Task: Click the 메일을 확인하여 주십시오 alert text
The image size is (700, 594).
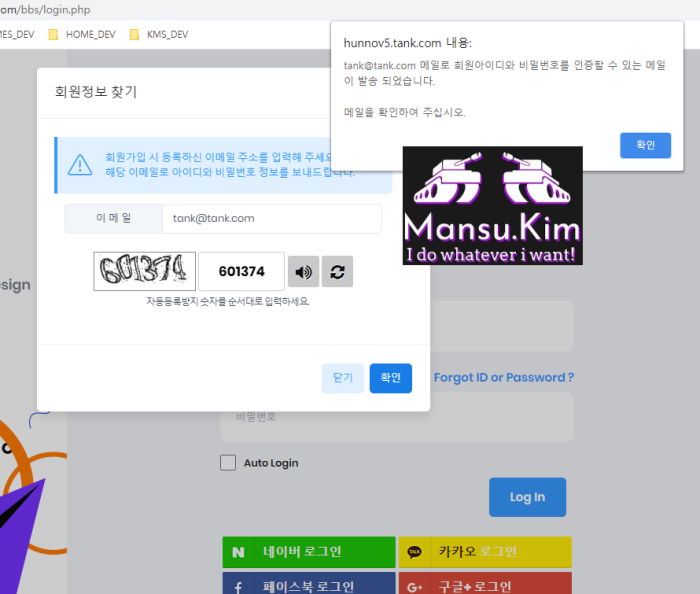Action: coord(404,112)
